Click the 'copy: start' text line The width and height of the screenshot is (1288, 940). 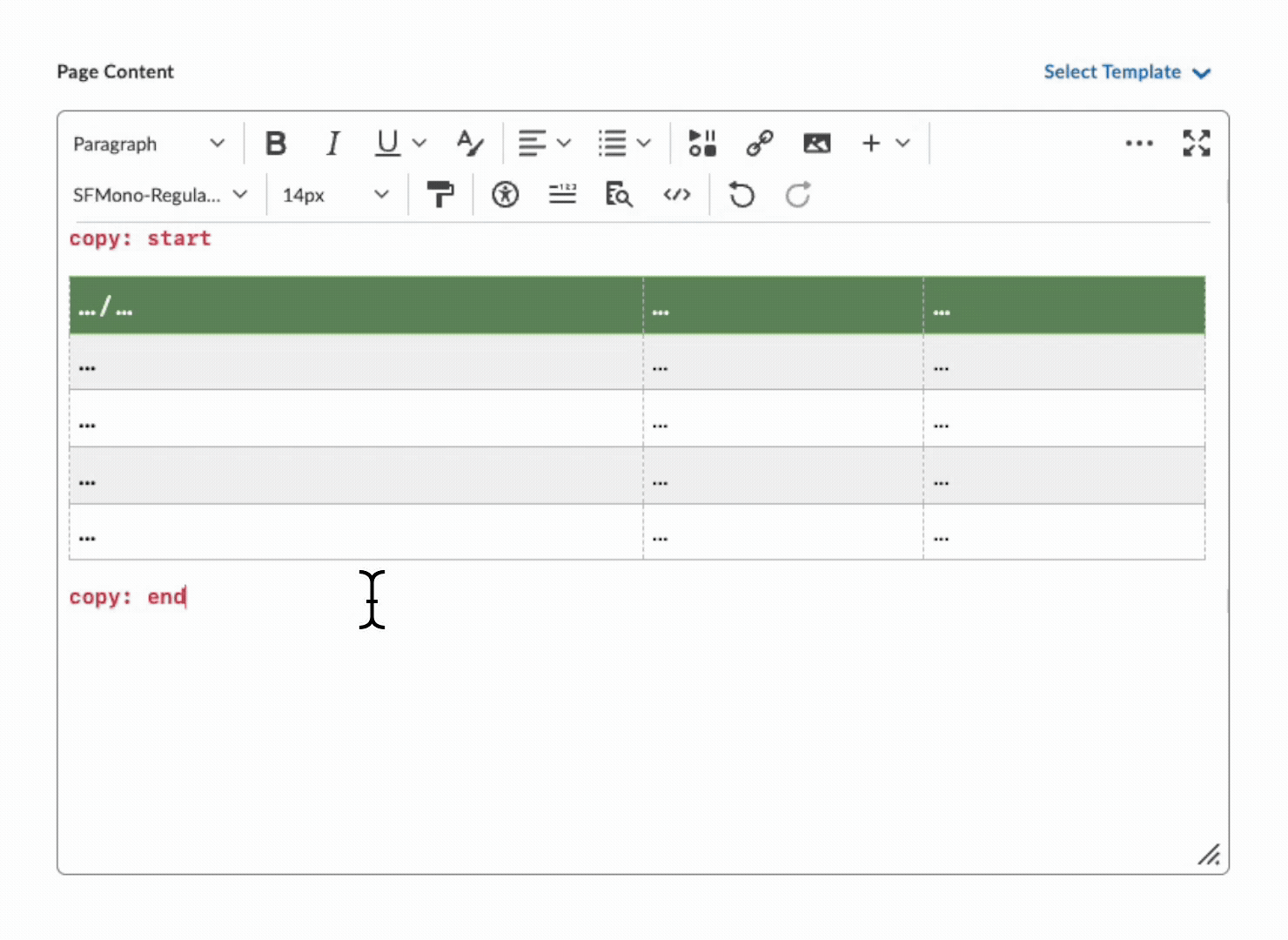pyautogui.click(x=140, y=238)
